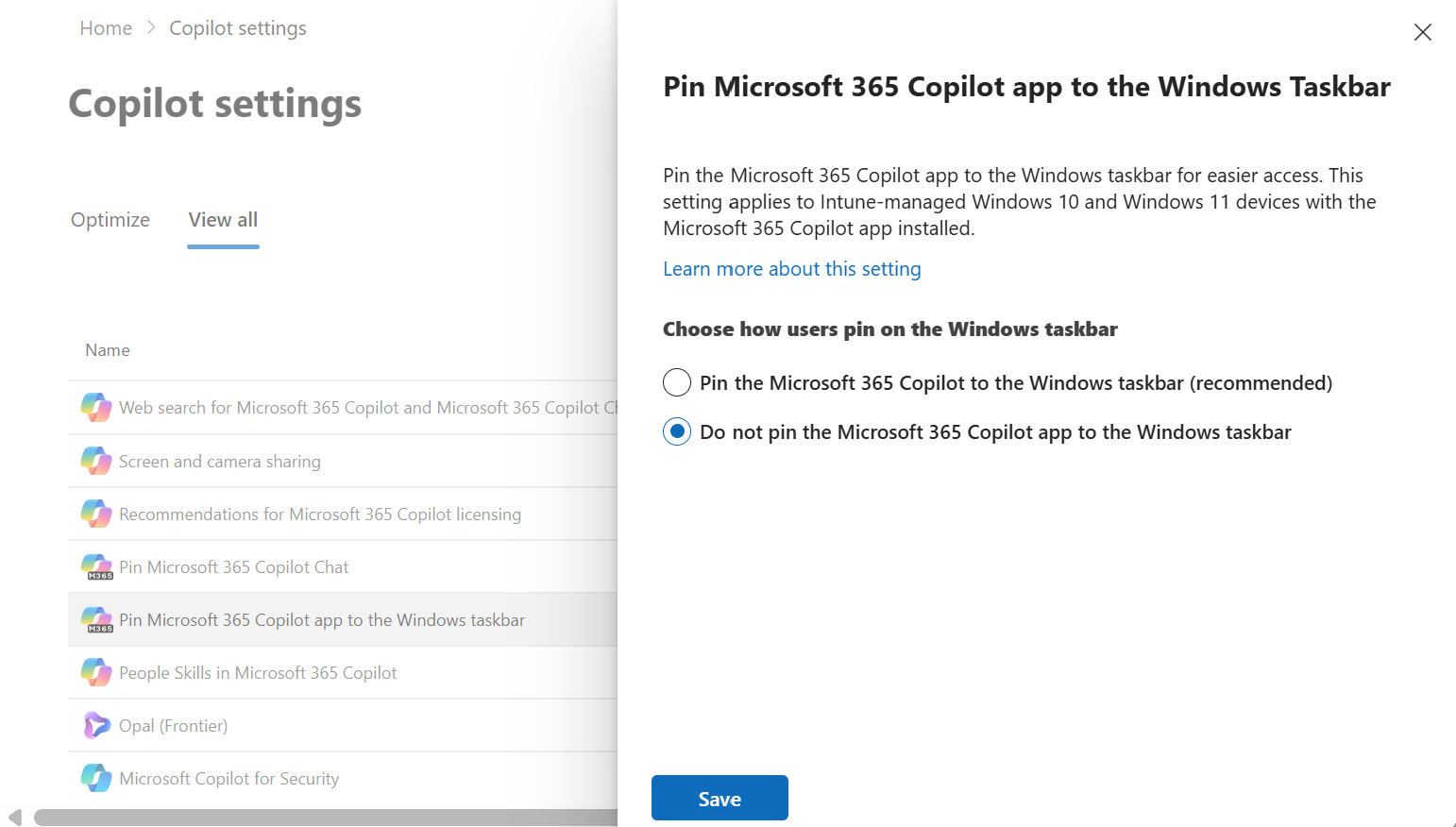Viewport: 1456px width, 827px height.
Task: Open Web search for Microsoft 365 Copilot setting
Action: point(368,407)
